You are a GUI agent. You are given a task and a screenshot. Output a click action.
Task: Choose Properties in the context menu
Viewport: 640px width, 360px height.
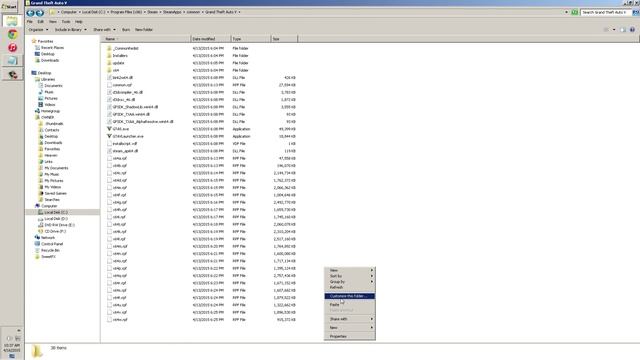pos(350,336)
